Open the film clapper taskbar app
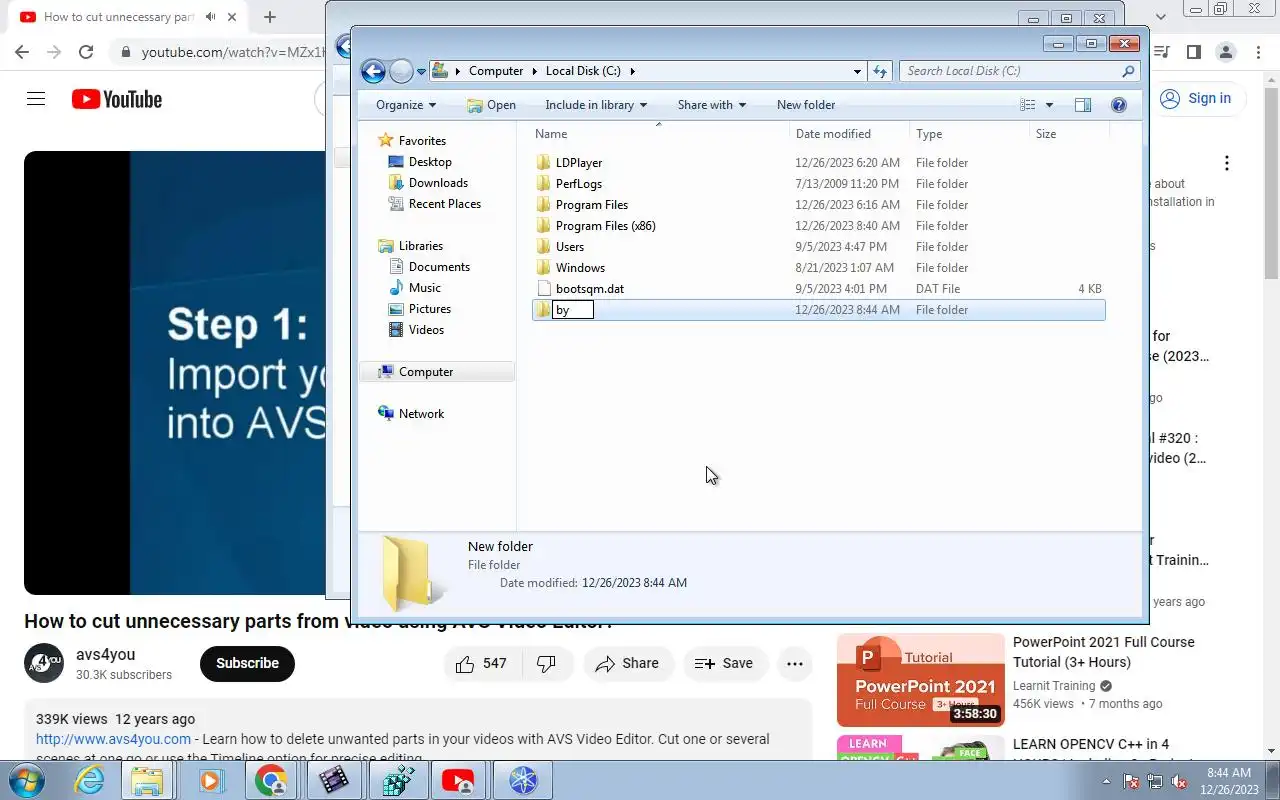Image resolution: width=1280 pixels, height=800 pixels. [334, 780]
